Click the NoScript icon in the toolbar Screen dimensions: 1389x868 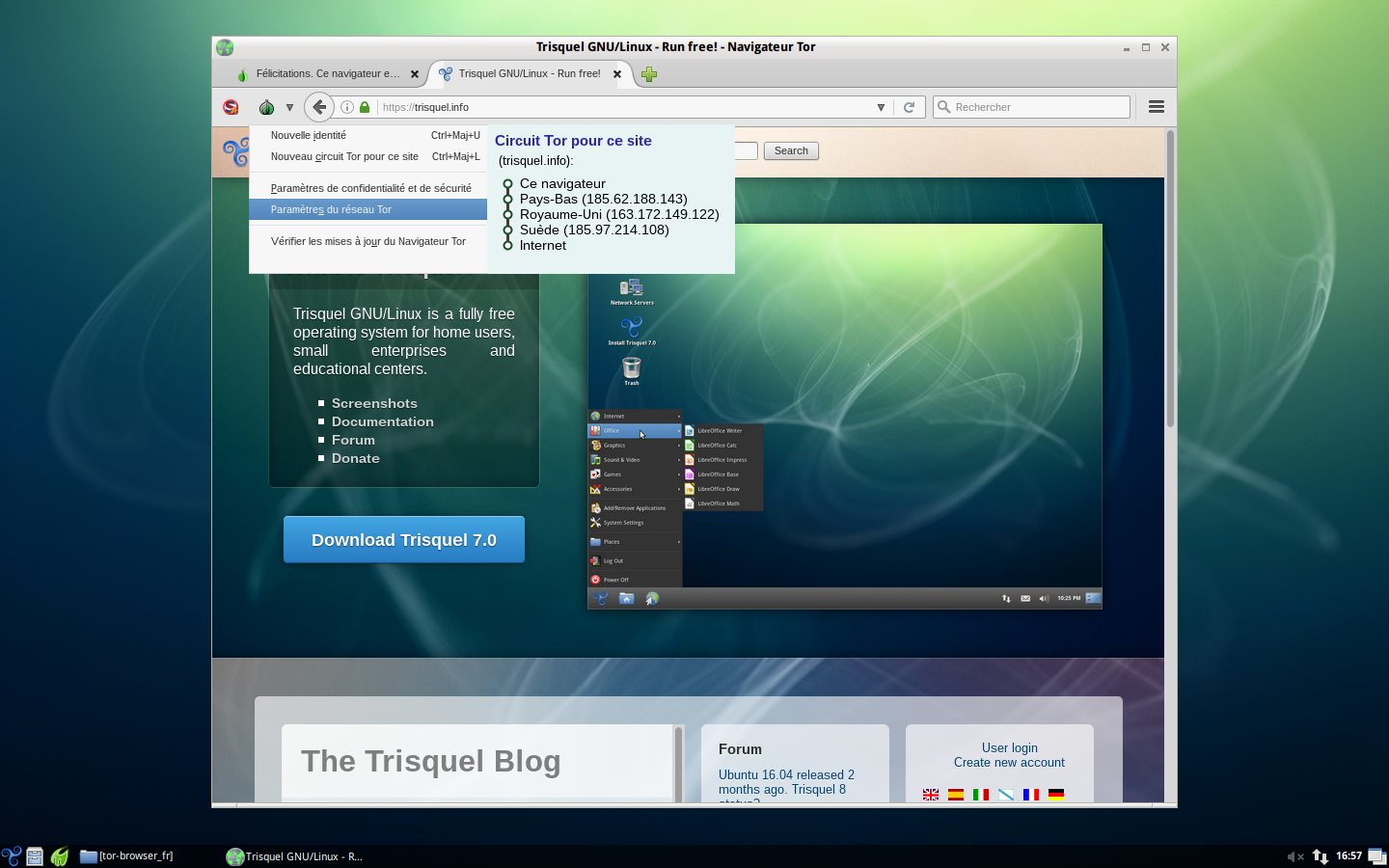(x=231, y=107)
